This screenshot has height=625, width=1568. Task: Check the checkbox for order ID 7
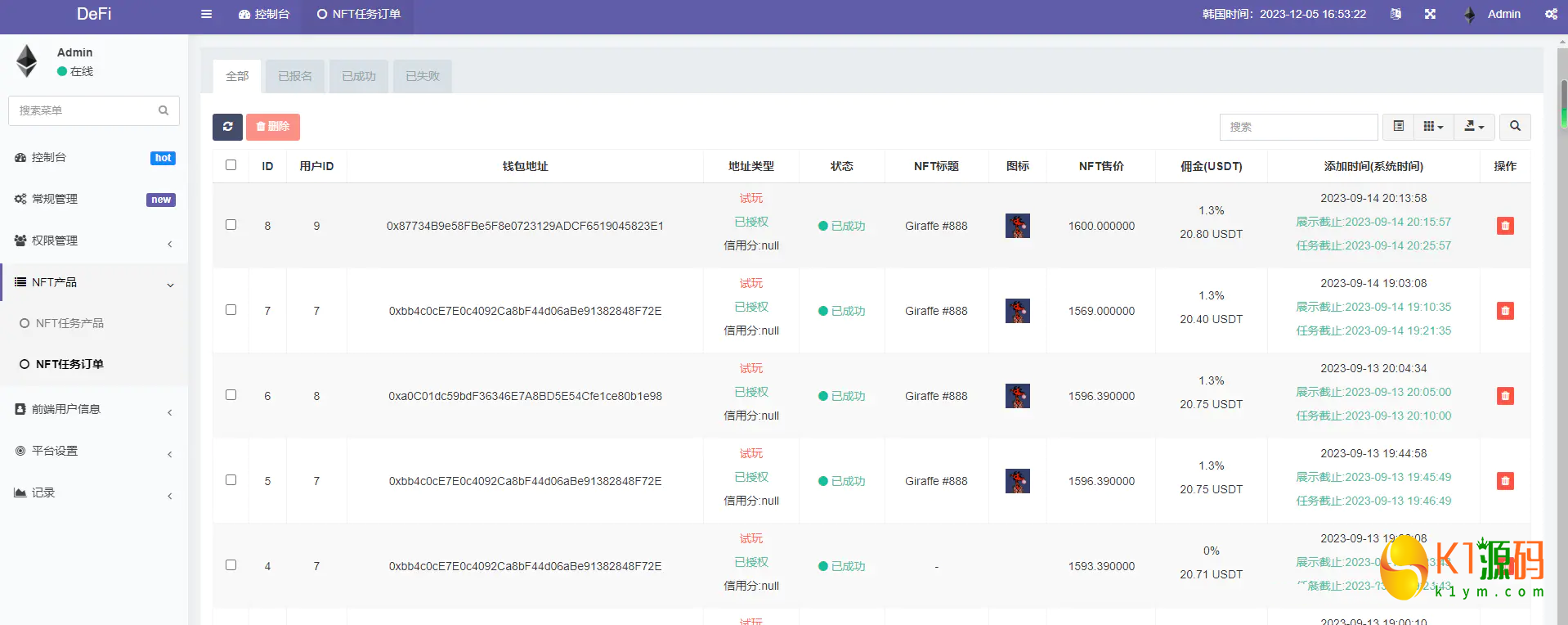pos(231,310)
